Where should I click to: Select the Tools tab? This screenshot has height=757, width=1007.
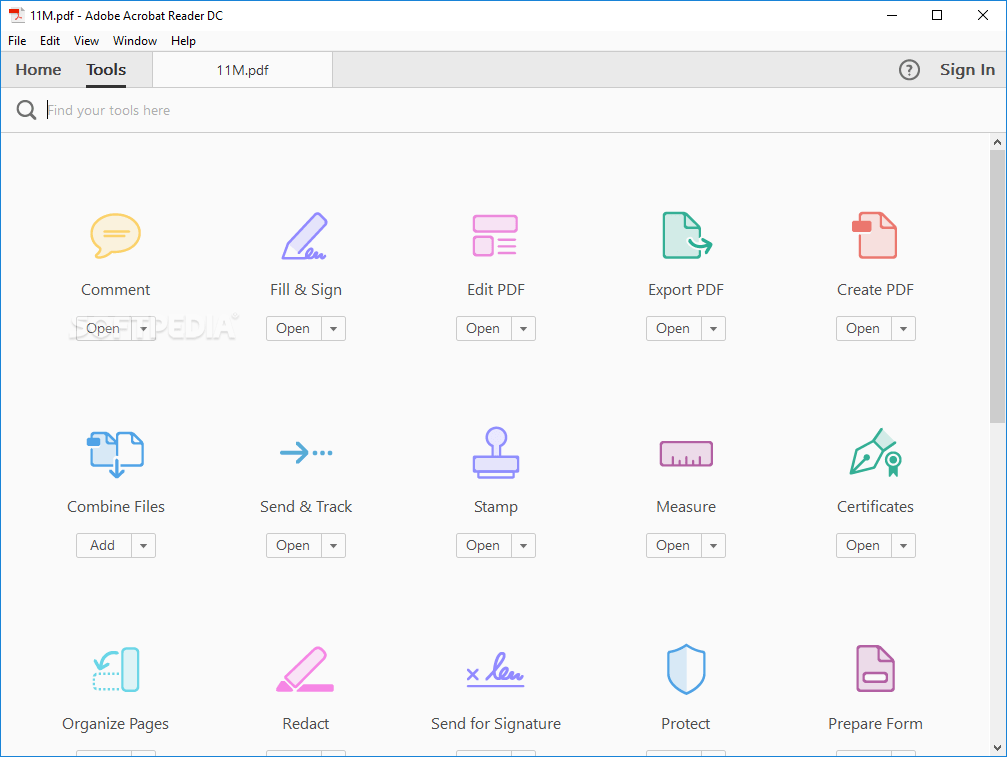click(106, 70)
